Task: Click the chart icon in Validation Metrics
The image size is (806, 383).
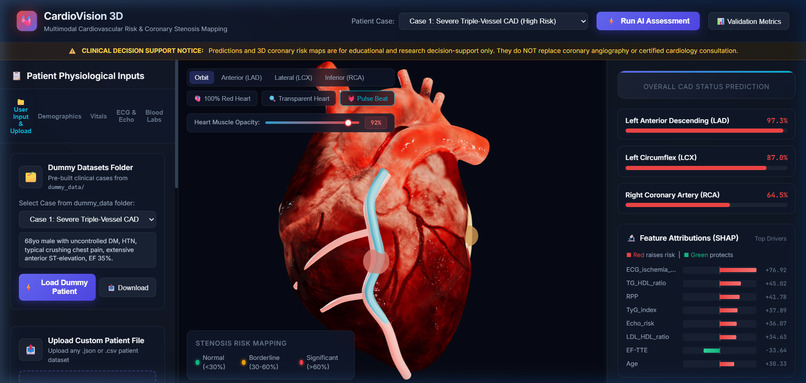Action: pyautogui.click(x=721, y=22)
